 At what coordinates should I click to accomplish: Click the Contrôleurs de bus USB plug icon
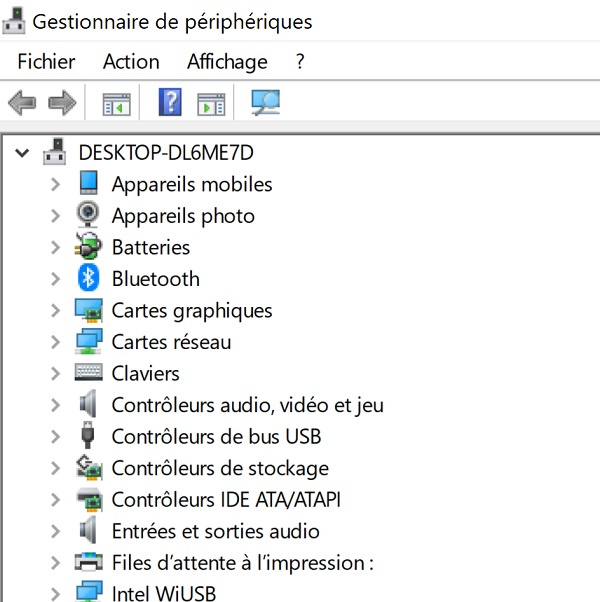click(x=88, y=435)
